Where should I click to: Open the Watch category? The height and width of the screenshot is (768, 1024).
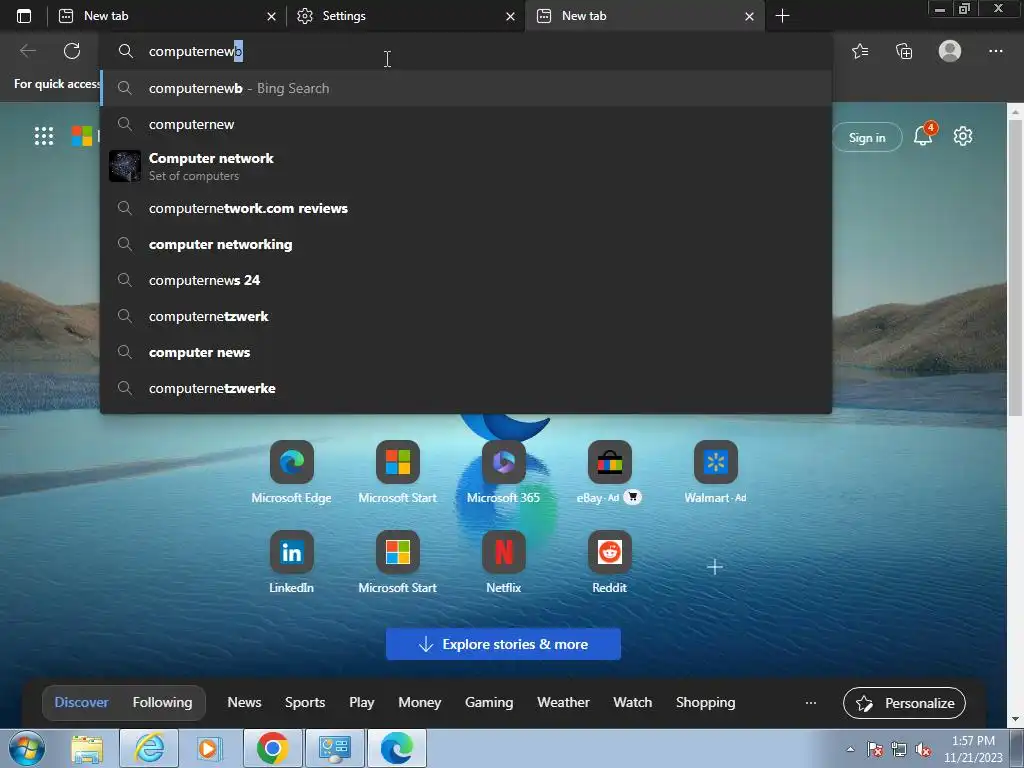coord(632,703)
